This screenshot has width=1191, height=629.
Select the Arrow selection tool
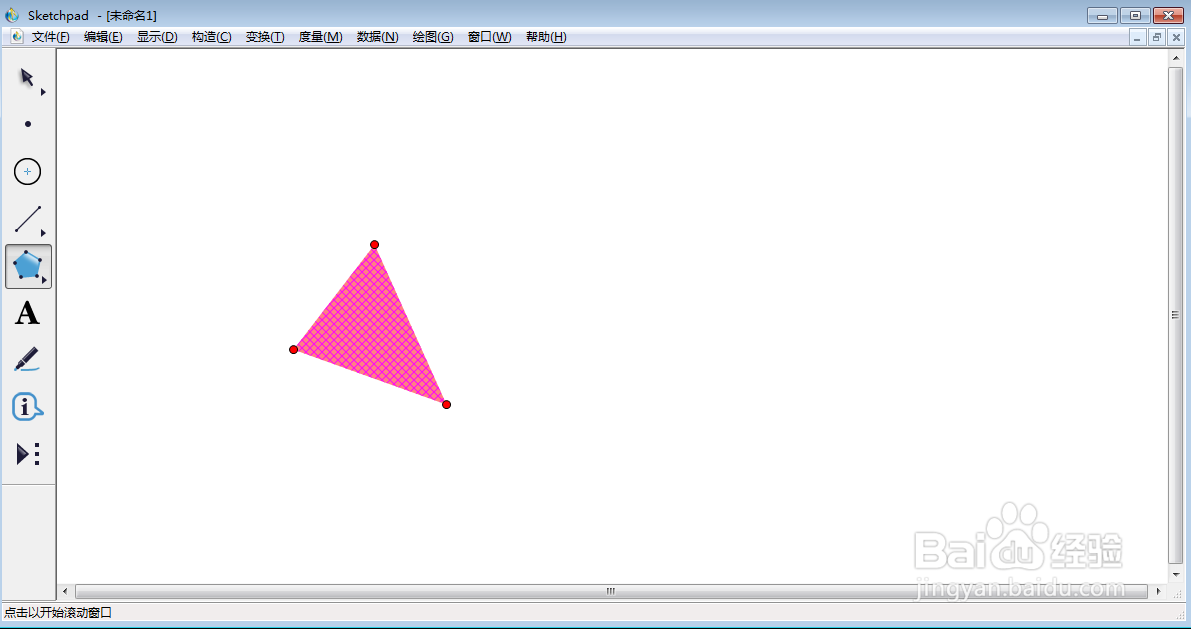[x=27, y=77]
